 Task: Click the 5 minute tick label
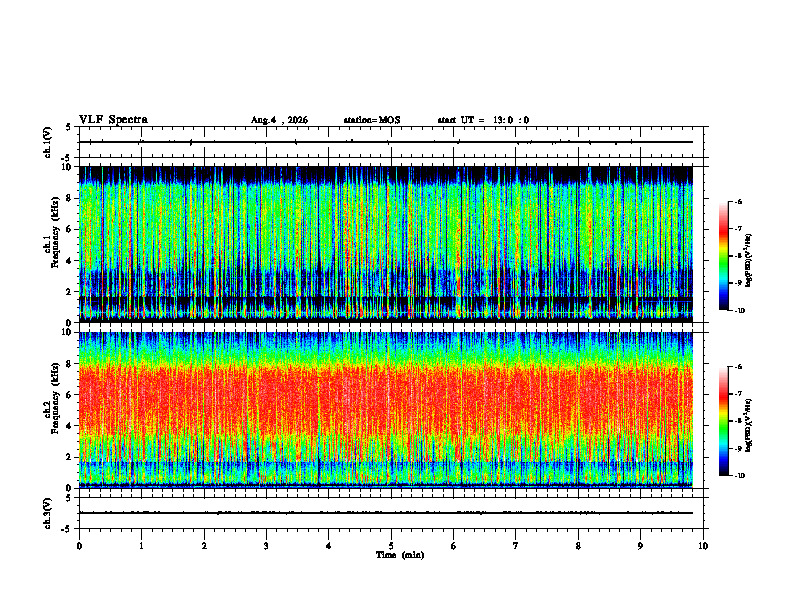click(391, 546)
